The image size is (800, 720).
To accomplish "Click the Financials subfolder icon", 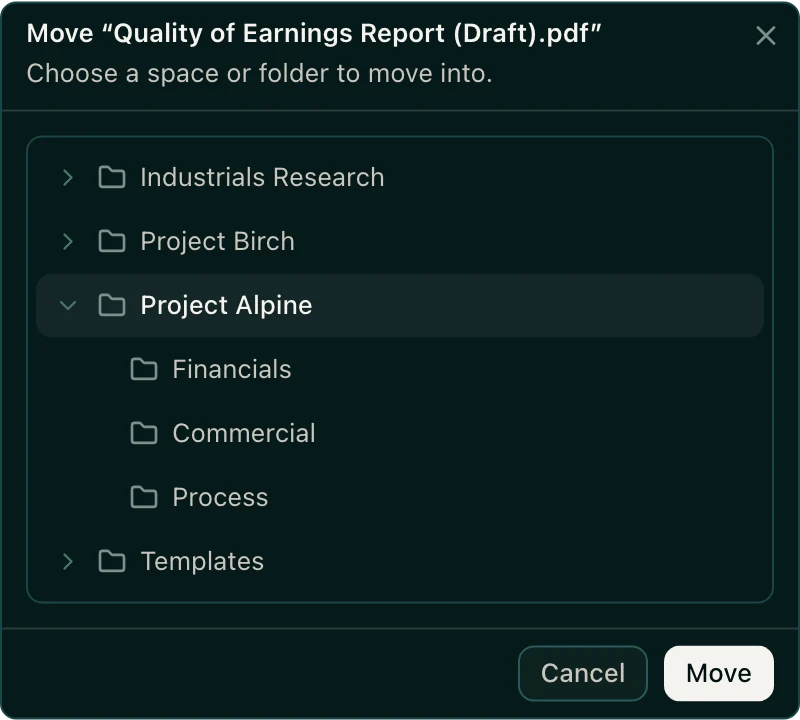I will coord(144,369).
